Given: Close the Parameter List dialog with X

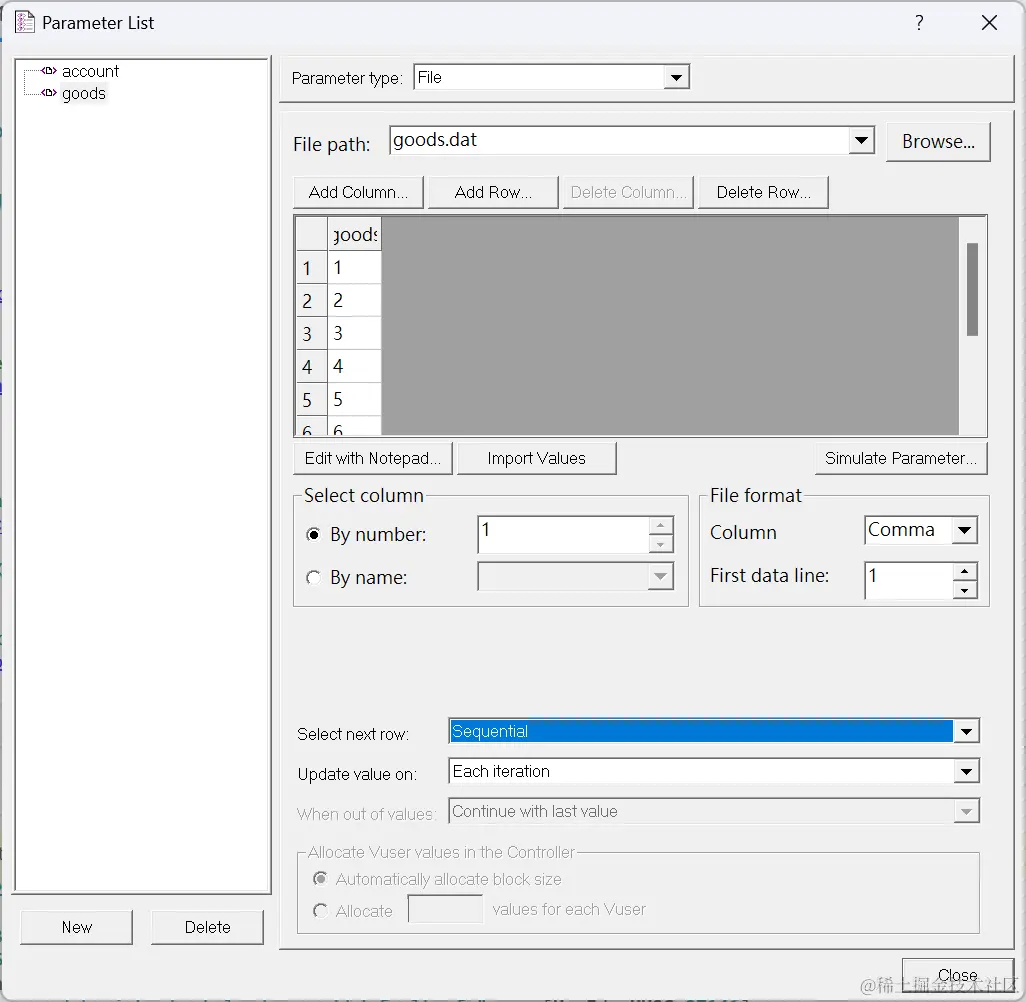Looking at the screenshot, I should 989,23.
